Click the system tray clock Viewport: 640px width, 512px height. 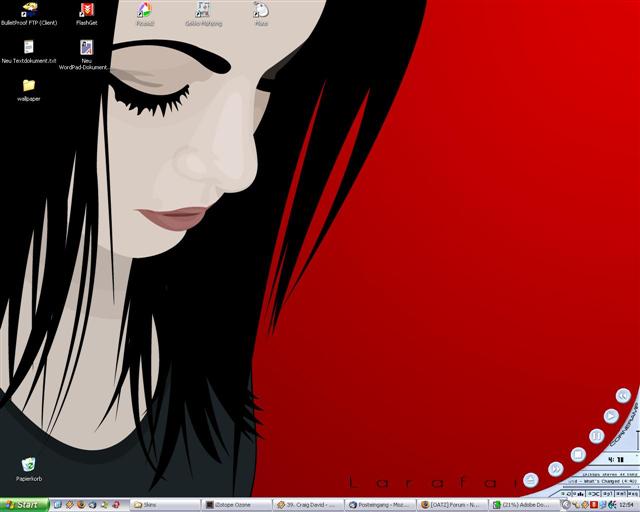point(626,505)
